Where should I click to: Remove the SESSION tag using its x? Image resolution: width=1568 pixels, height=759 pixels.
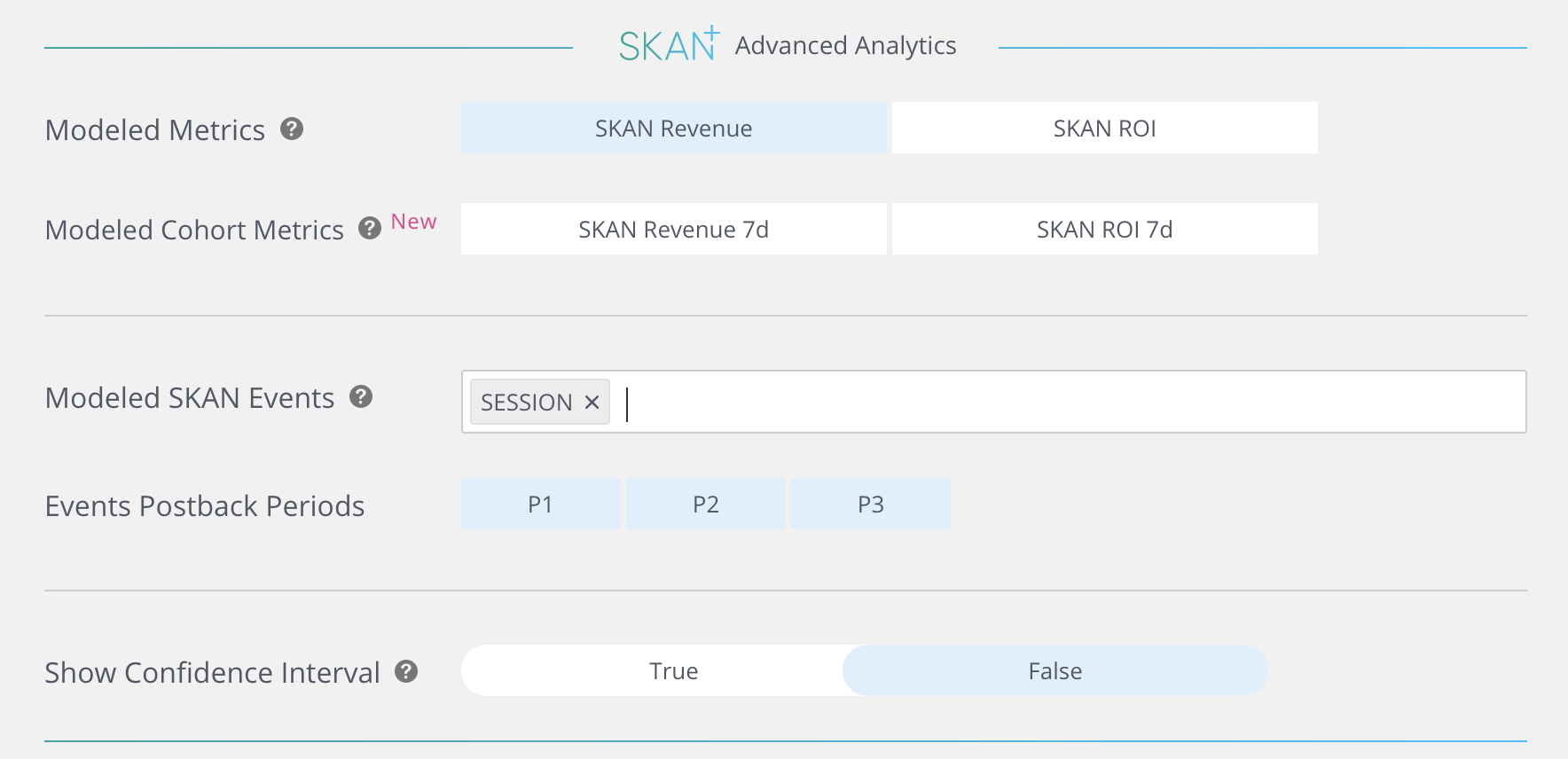[592, 403]
